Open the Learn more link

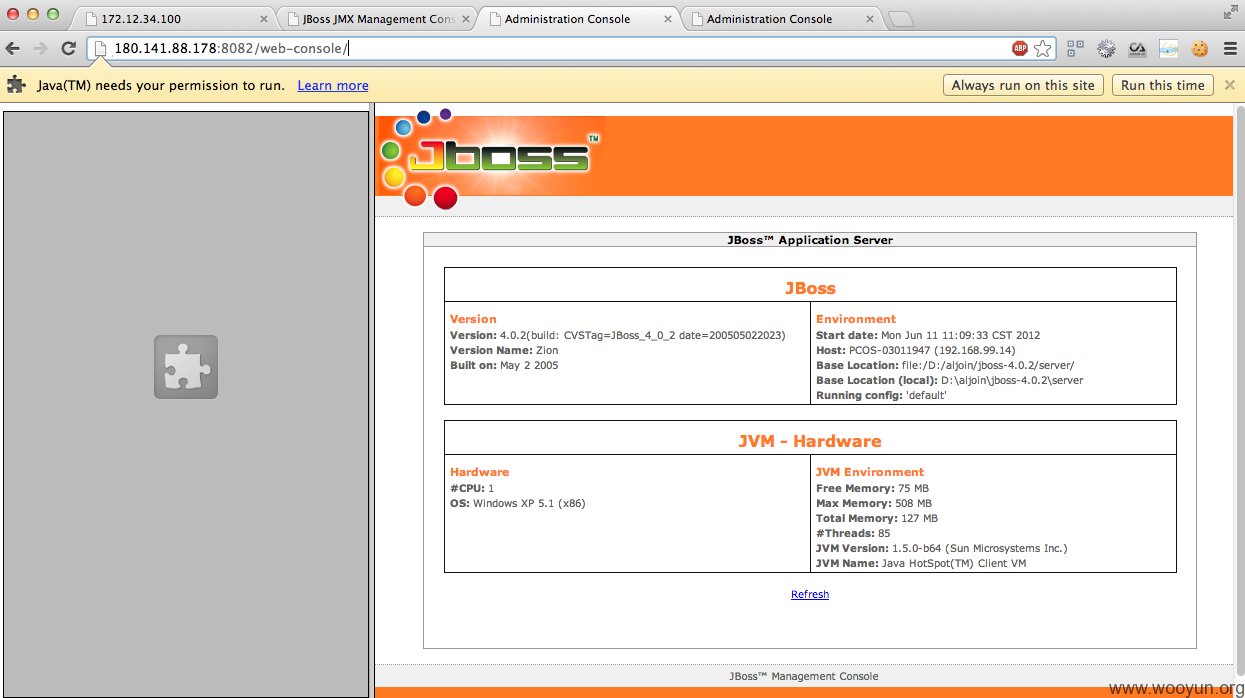pos(333,86)
